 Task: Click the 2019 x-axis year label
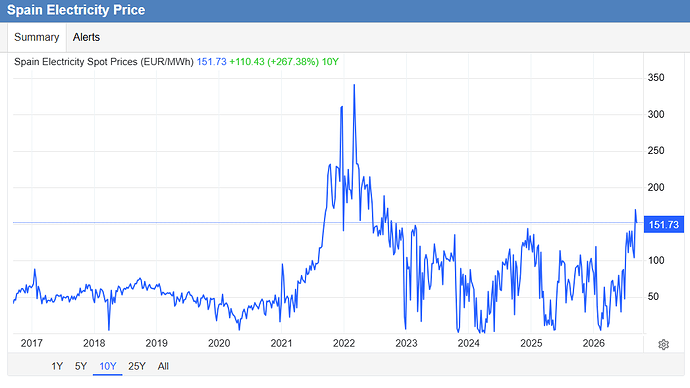pyautogui.click(x=157, y=343)
